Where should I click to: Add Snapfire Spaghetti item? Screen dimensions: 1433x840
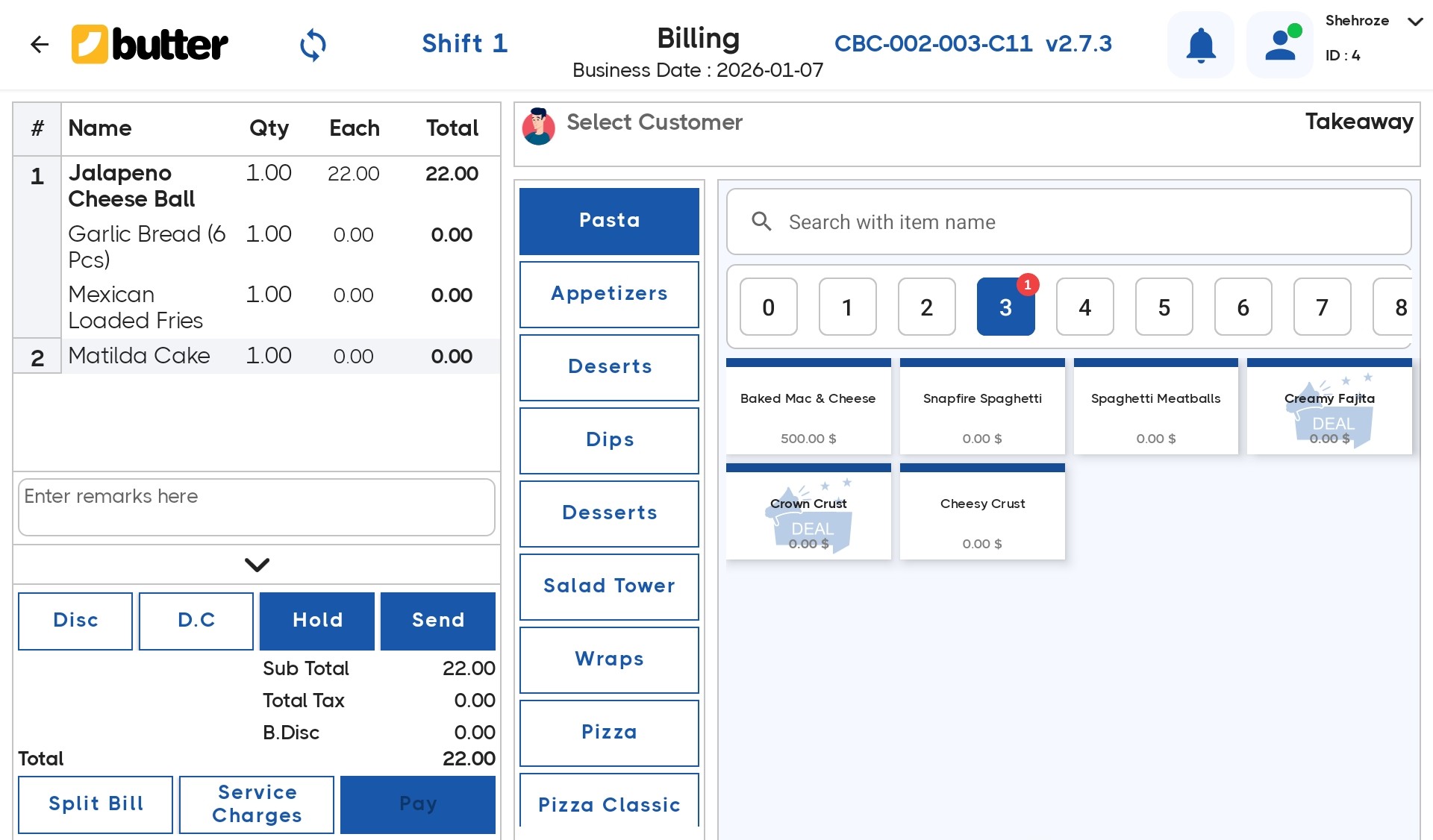[x=982, y=407]
